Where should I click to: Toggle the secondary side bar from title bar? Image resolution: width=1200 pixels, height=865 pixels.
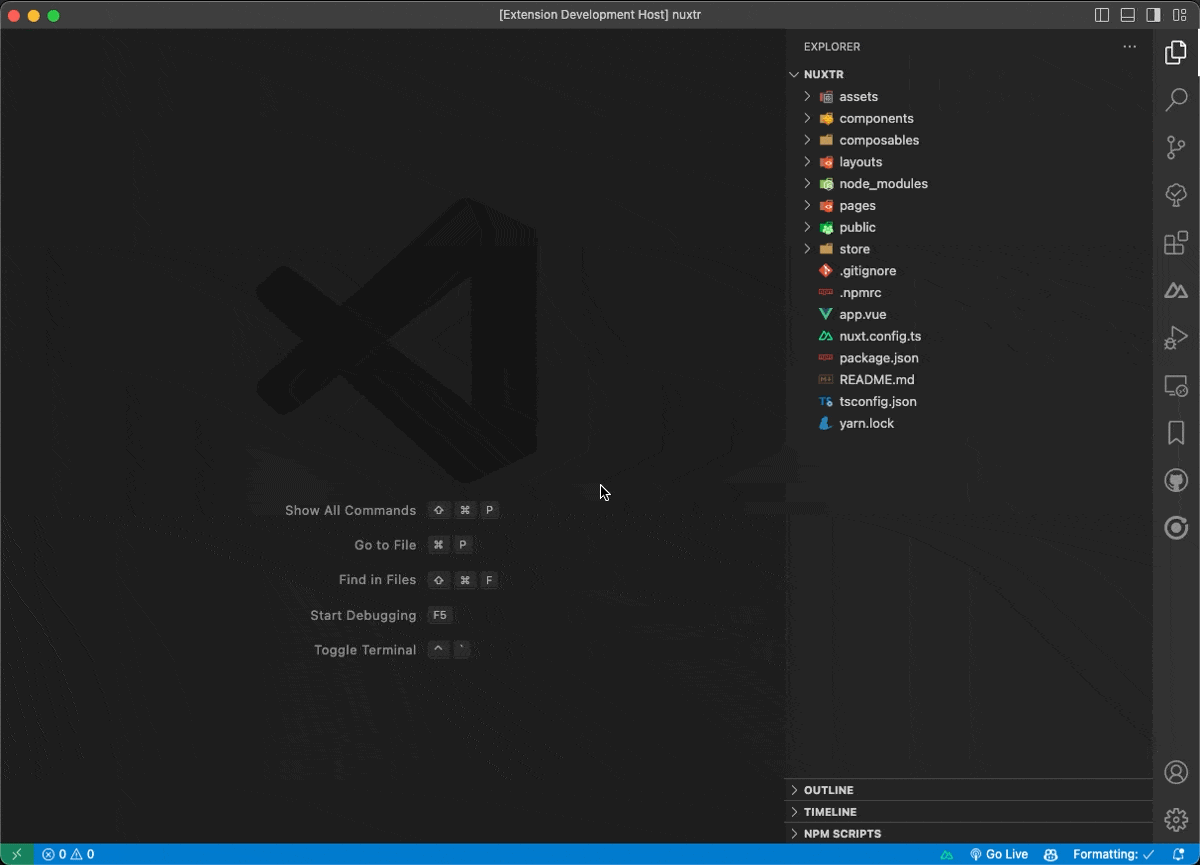[1153, 15]
